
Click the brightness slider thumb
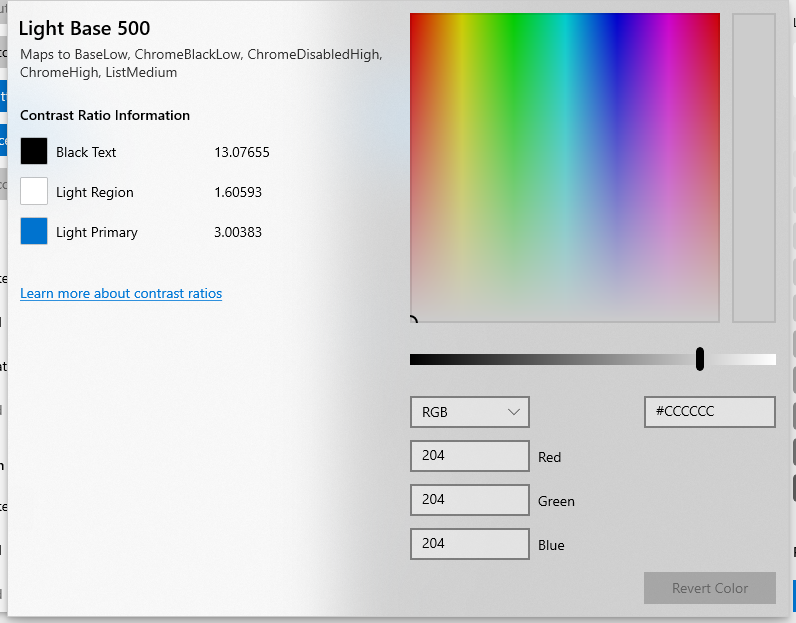click(x=700, y=359)
